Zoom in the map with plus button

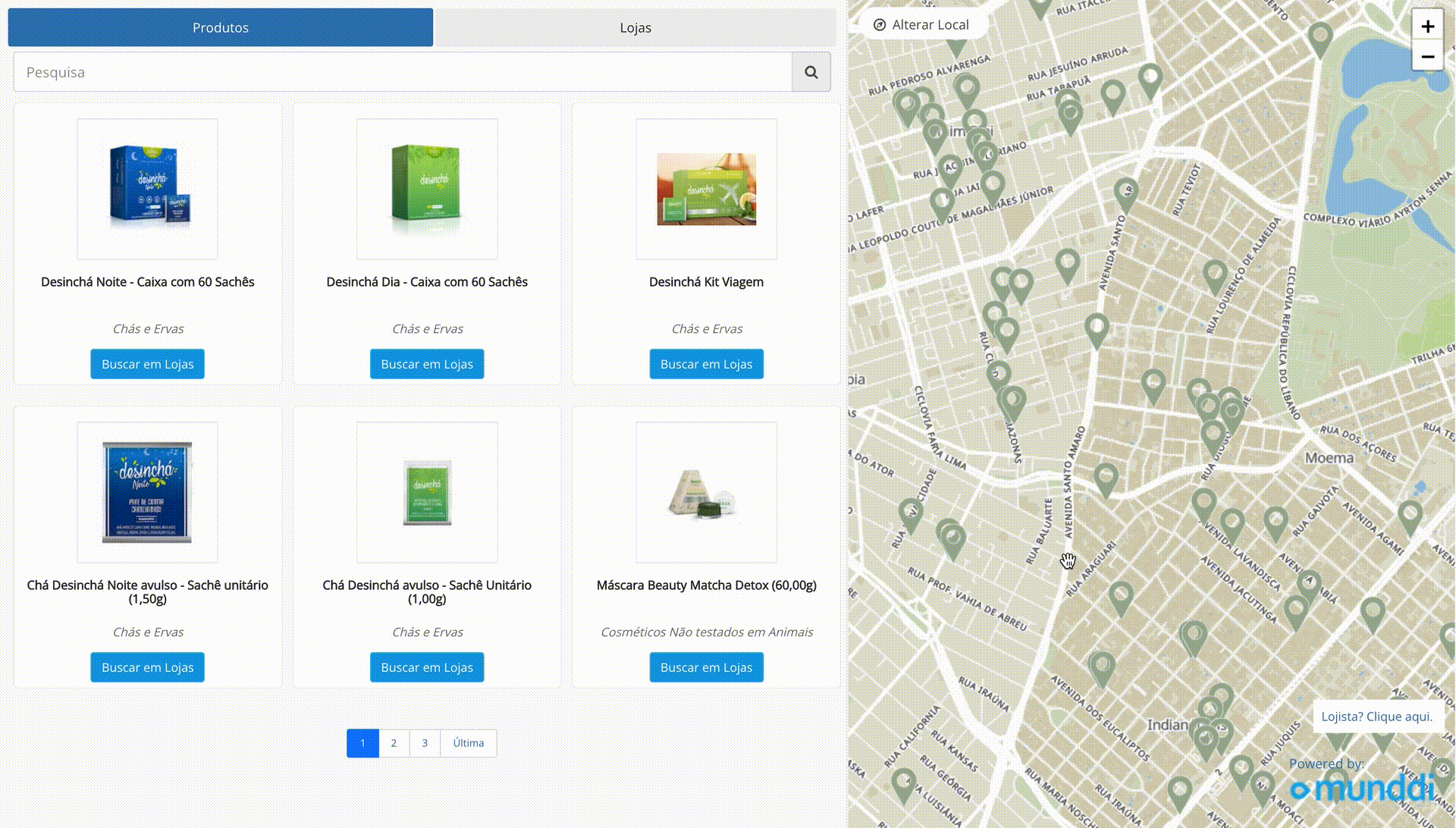(1427, 27)
